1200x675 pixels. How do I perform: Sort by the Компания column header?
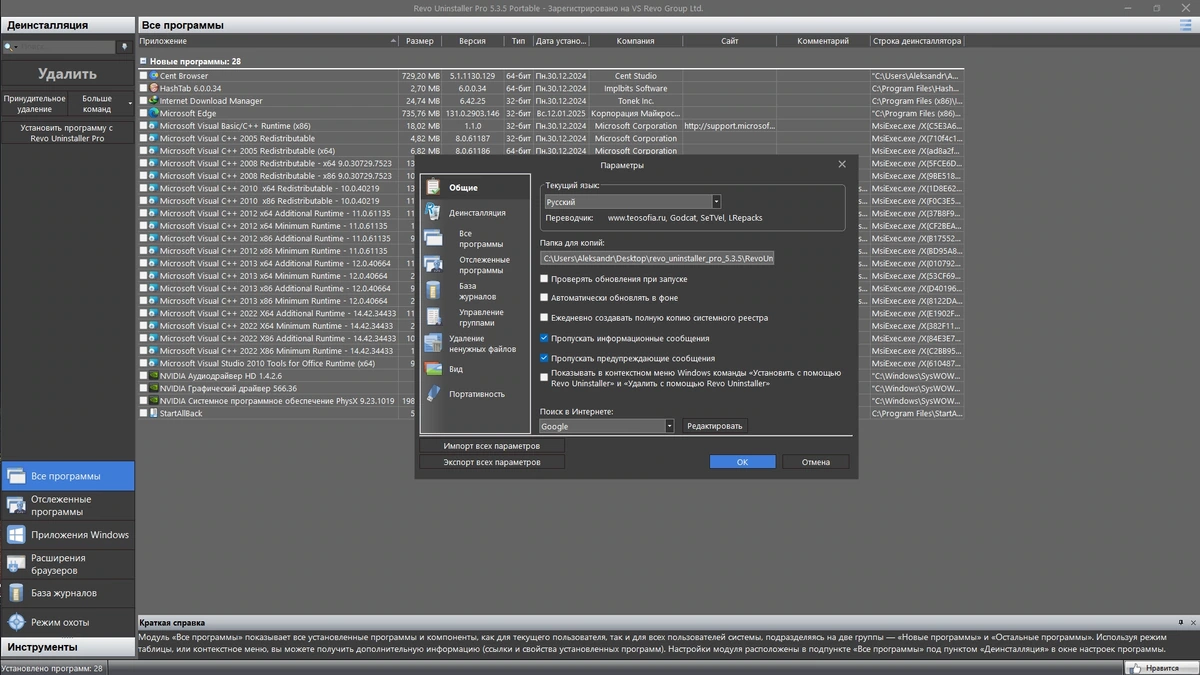(636, 41)
